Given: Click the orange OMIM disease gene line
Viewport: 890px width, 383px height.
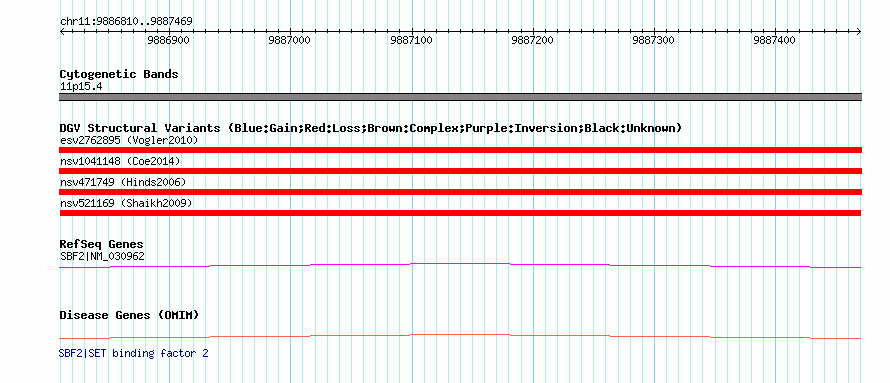Looking at the screenshot, I should coord(460,336).
